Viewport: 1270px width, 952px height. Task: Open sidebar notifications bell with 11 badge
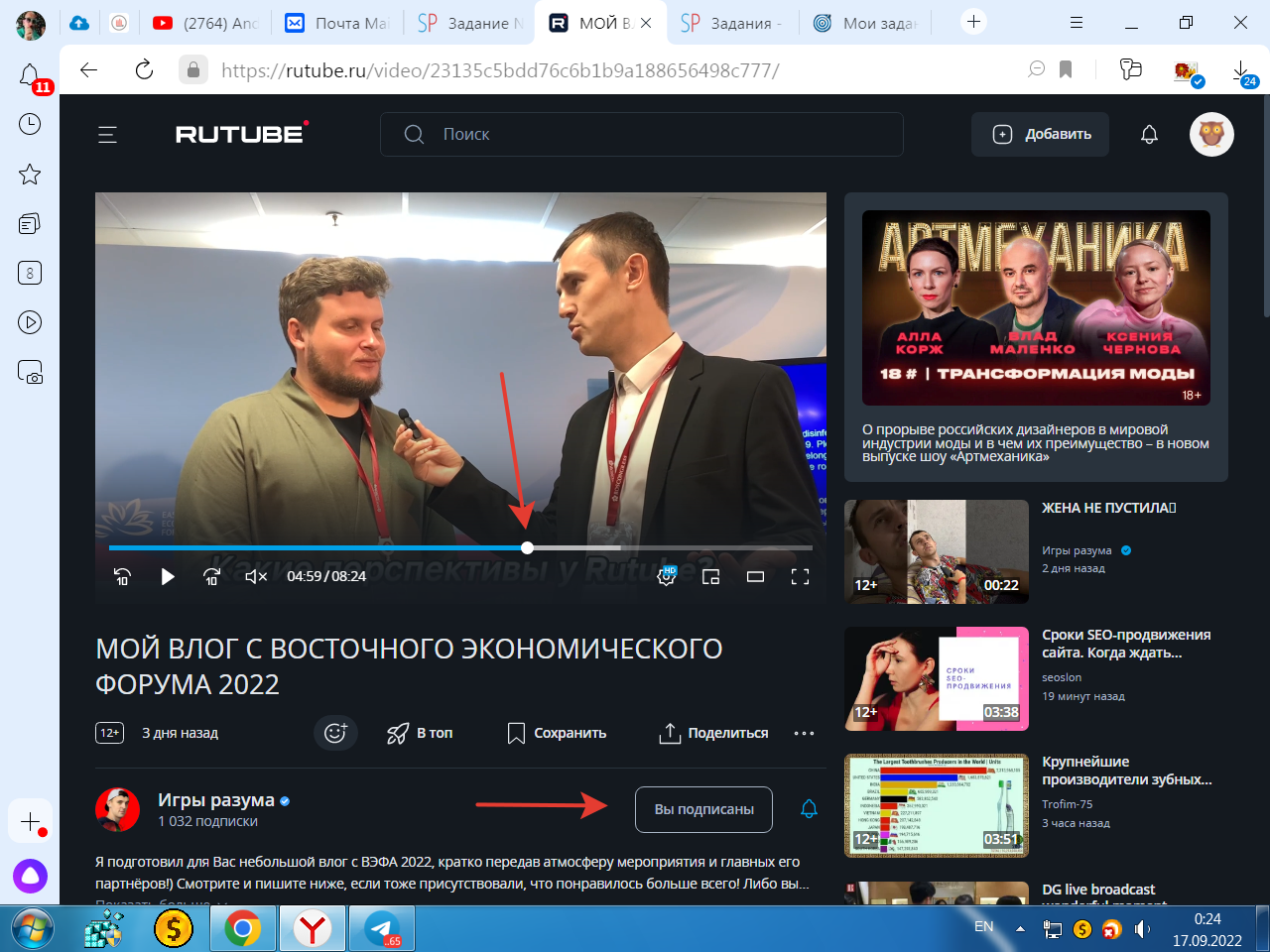(x=30, y=75)
